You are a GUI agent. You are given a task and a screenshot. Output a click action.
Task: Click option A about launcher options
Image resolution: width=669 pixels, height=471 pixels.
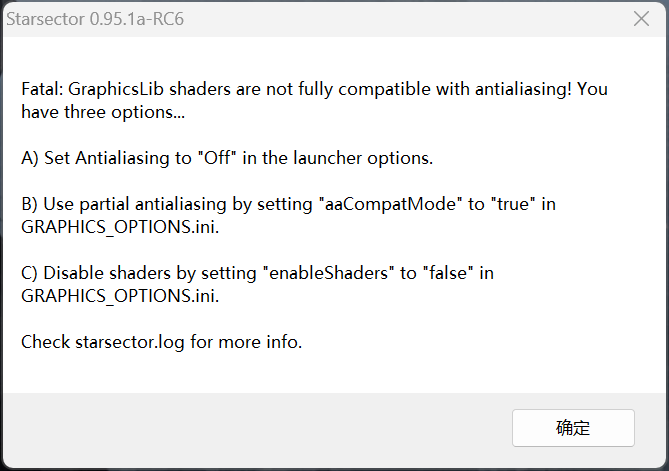227,158
